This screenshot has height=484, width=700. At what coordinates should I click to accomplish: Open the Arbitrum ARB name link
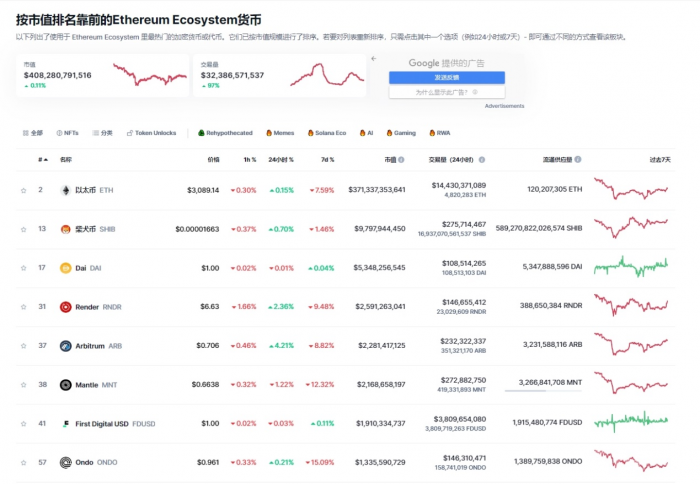point(98,346)
